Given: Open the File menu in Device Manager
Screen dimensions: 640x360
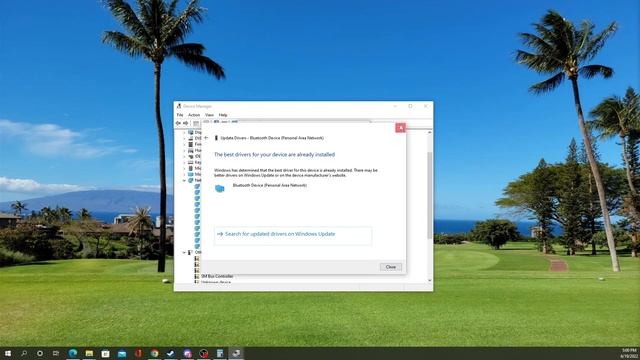Looking at the screenshot, I should (x=180, y=115).
